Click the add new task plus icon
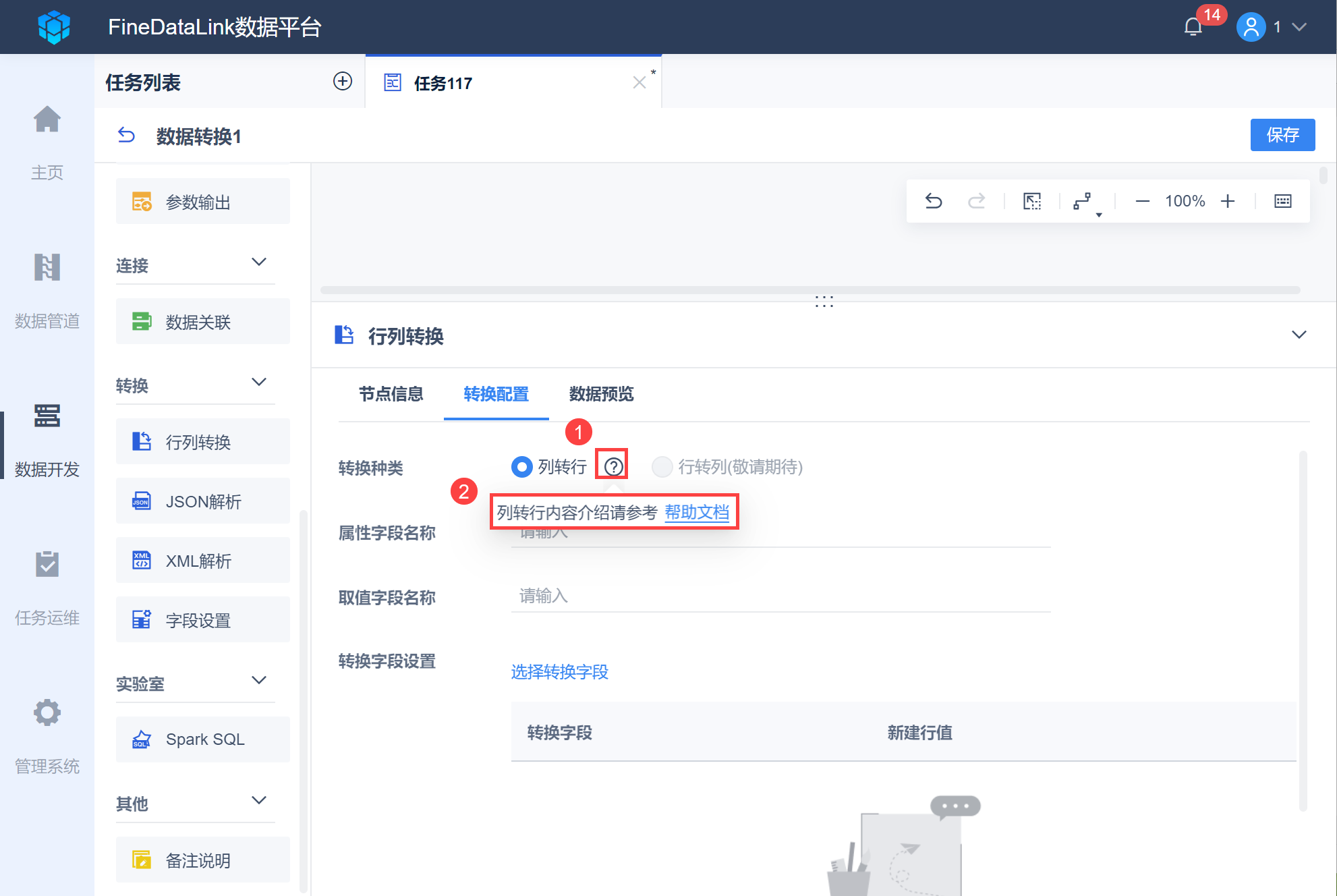Viewport: 1337px width, 896px height. coord(343,82)
